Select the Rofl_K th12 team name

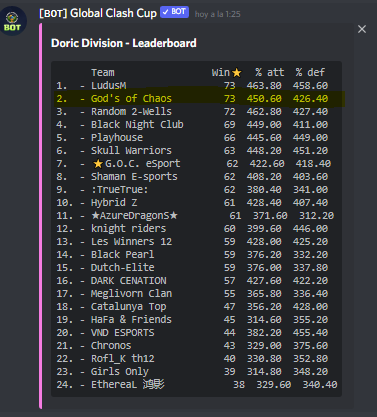(x=123, y=358)
